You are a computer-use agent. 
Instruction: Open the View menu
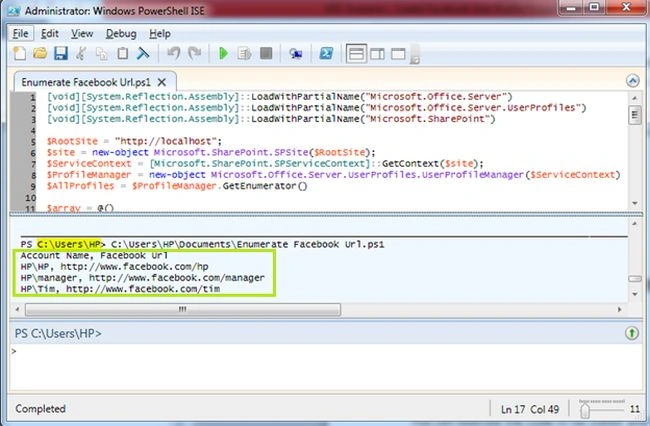click(x=82, y=34)
